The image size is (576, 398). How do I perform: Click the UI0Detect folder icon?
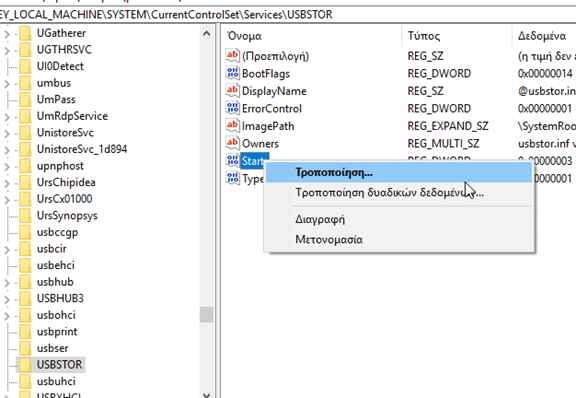(25, 66)
